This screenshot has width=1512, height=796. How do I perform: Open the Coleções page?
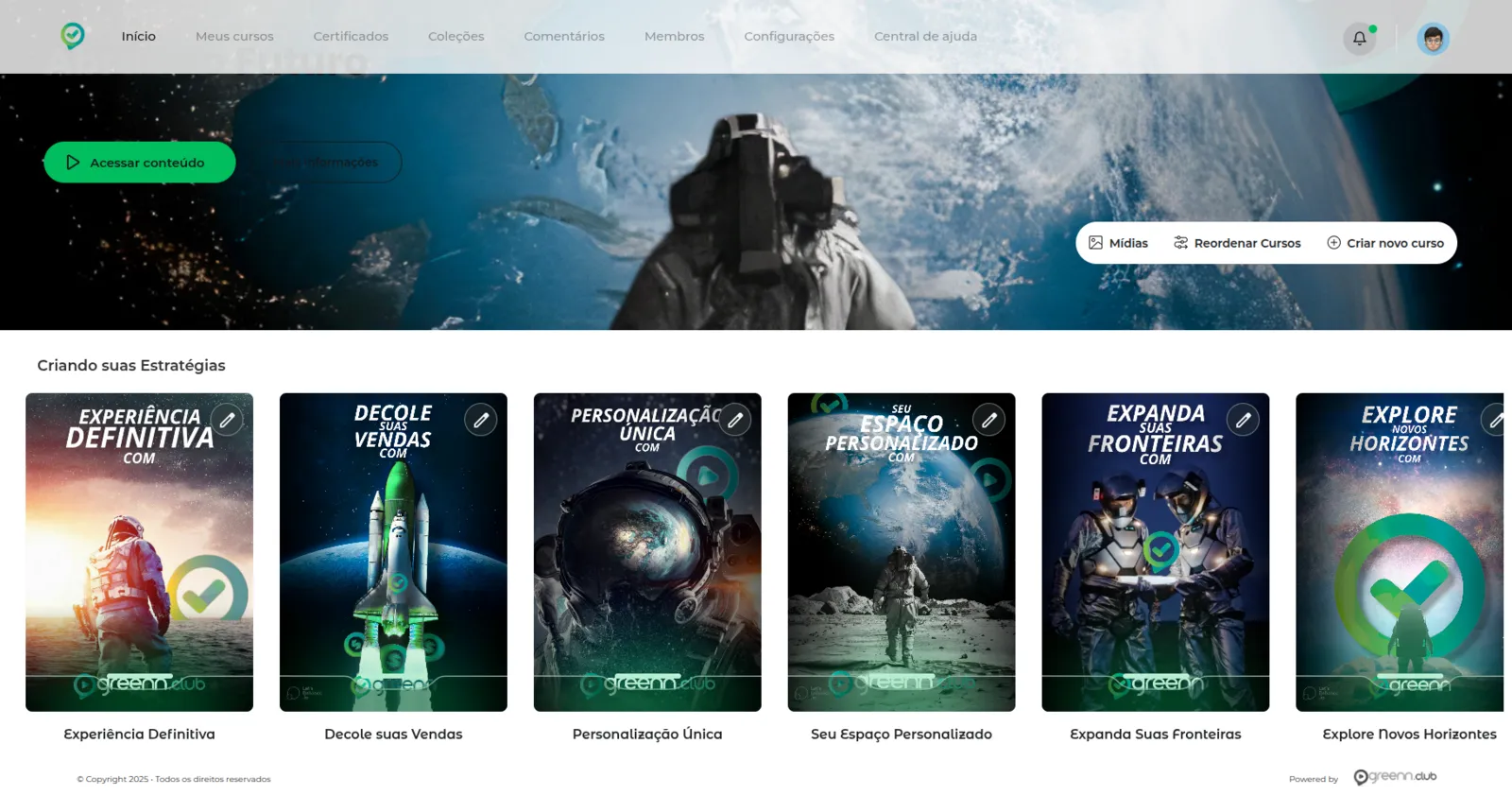[455, 36]
